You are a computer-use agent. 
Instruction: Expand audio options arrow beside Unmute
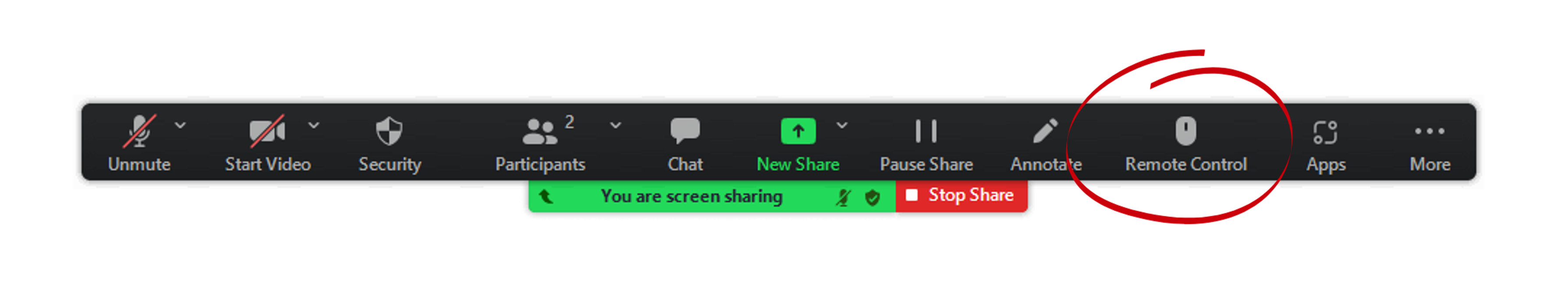(180, 125)
